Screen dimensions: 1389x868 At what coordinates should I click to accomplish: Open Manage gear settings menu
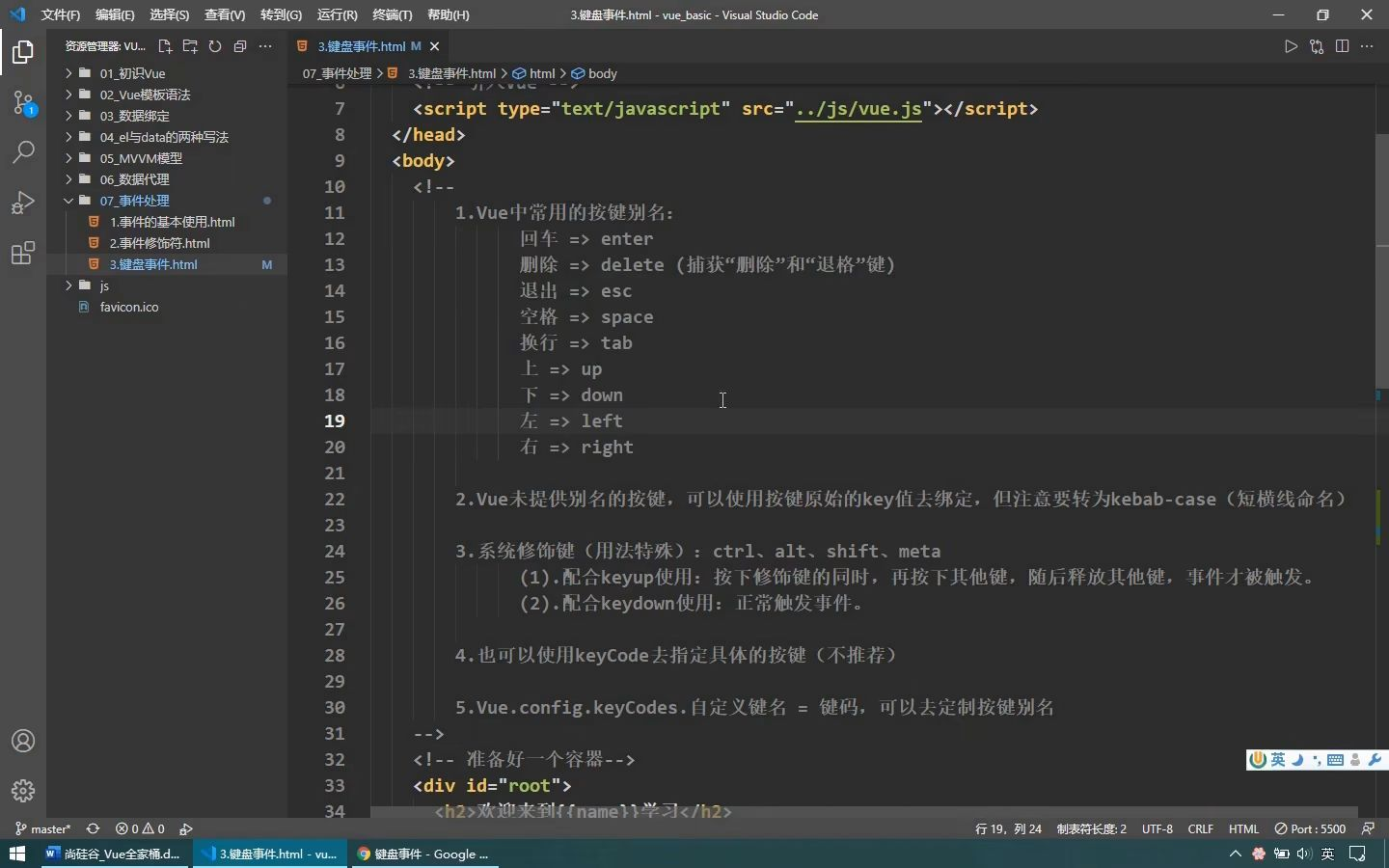pyautogui.click(x=23, y=791)
